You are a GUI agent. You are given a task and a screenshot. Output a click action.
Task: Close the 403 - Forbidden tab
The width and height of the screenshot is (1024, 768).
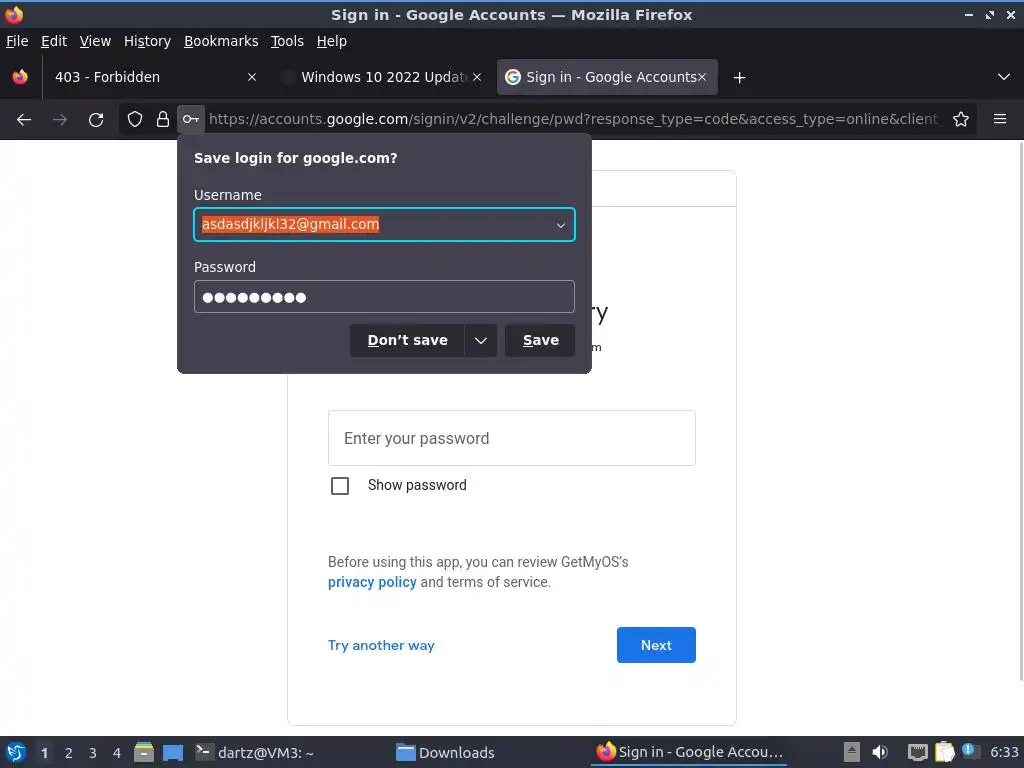point(252,77)
